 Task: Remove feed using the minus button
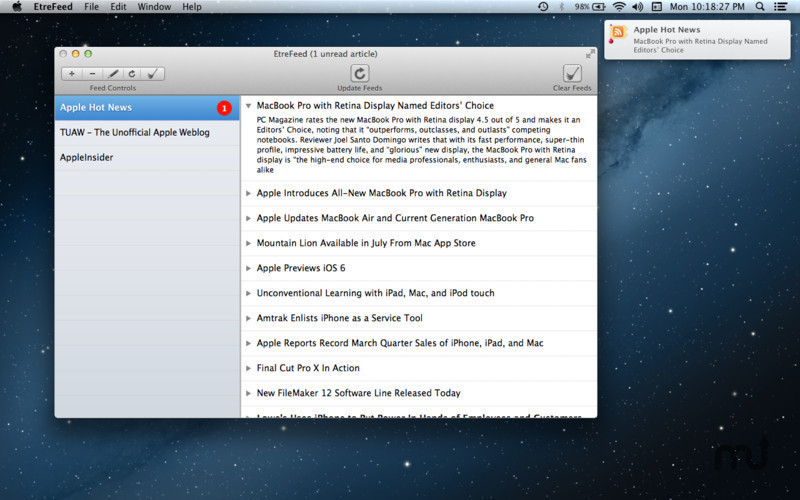pos(92,74)
